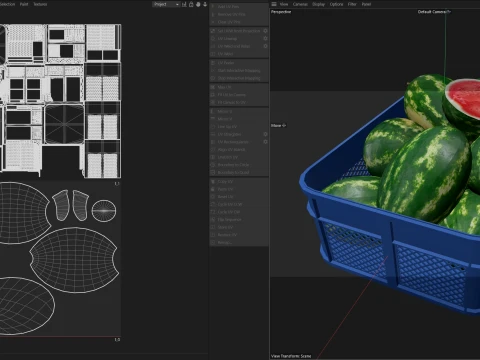Open the viewport Panel menu
Image resolution: width=480 pixels, height=360 pixels.
(366, 4)
